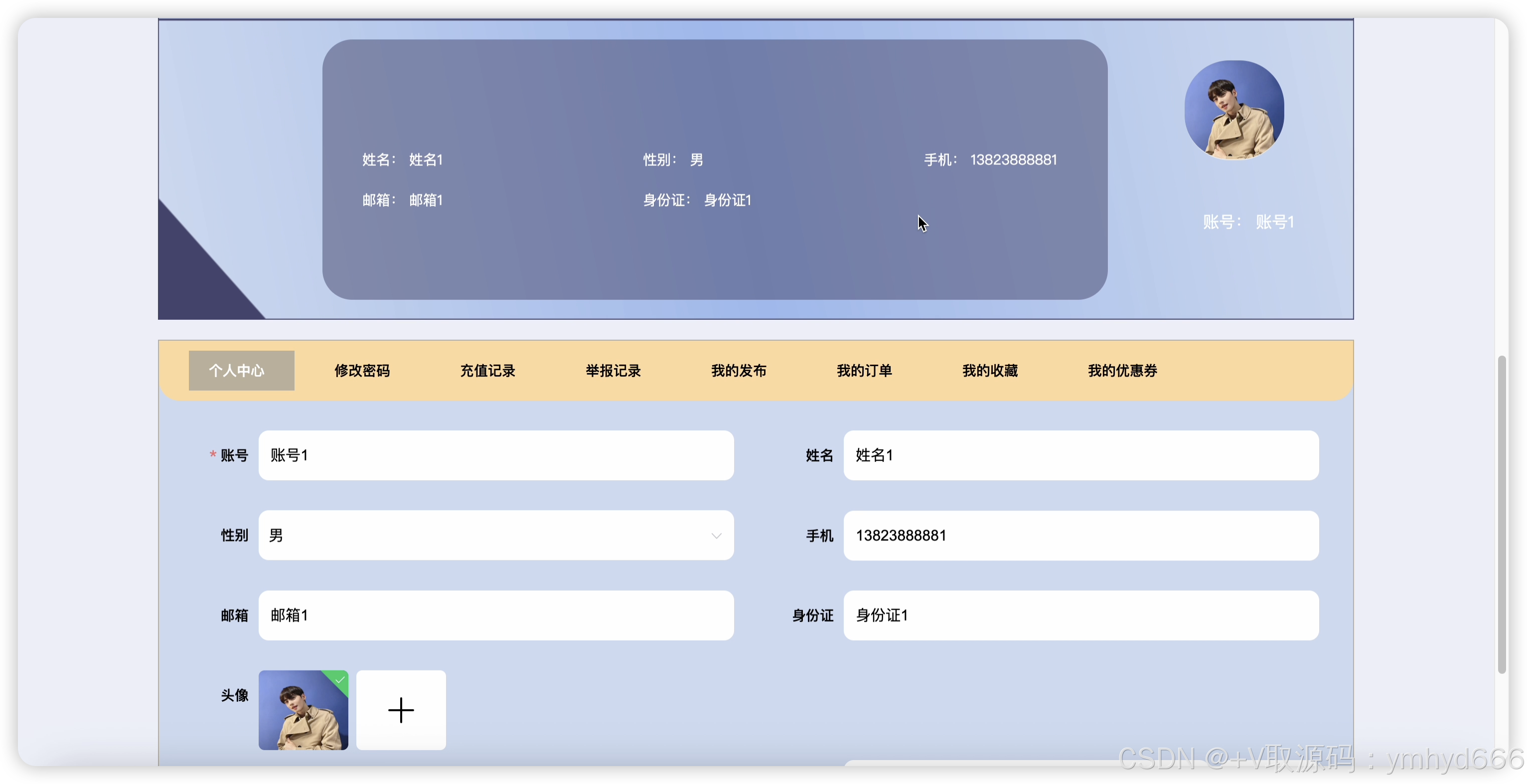Viewport: 1527px width, 784px height.
Task: Go to the 举报记录 tab
Action: click(x=613, y=371)
